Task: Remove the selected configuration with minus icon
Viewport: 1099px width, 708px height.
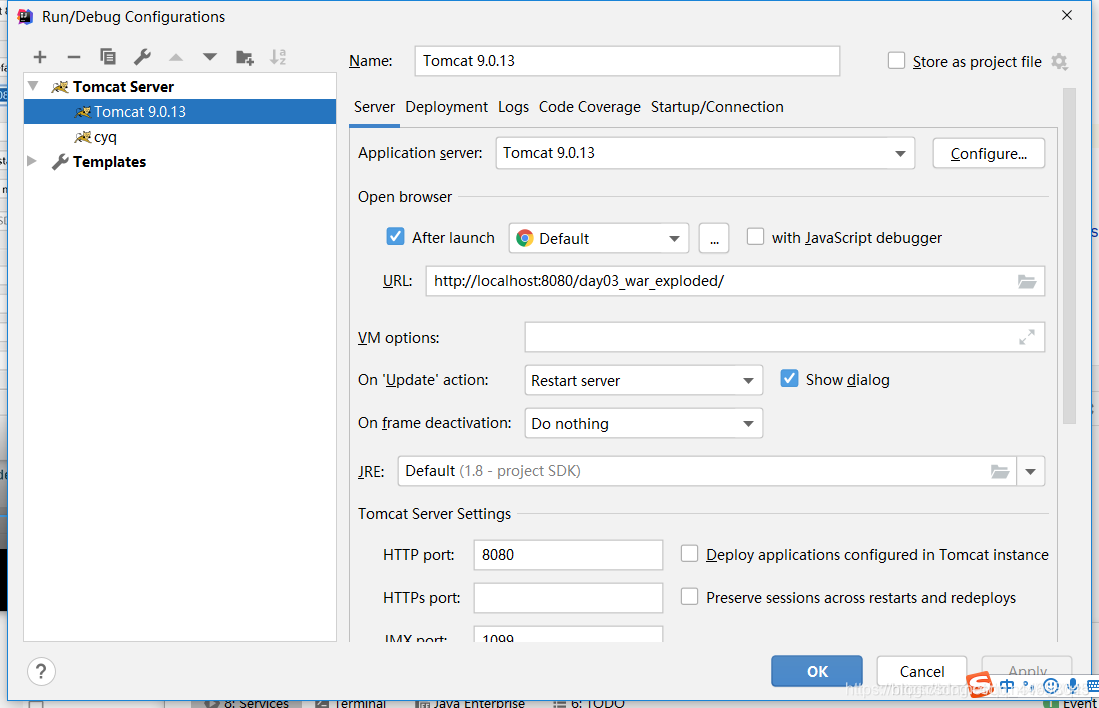Action: click(x=74, y=57)
